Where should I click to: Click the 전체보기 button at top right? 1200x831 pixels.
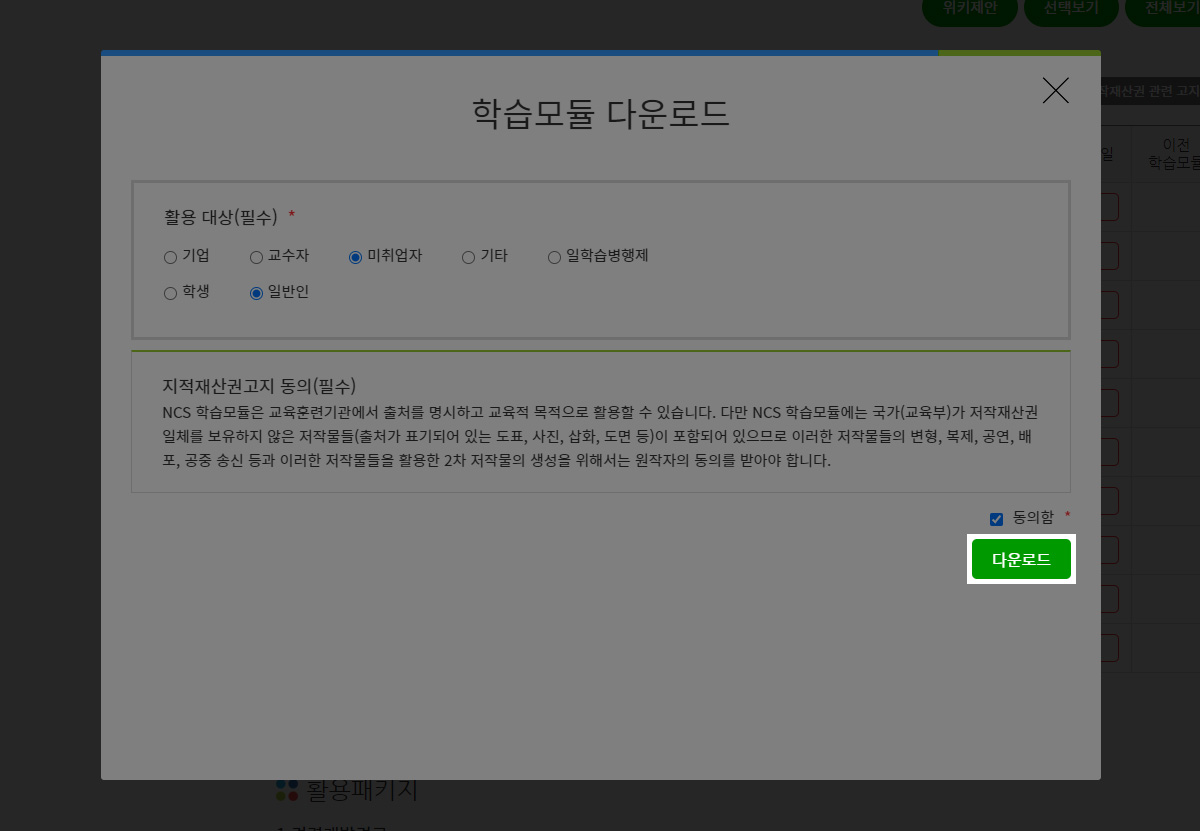1165,9
